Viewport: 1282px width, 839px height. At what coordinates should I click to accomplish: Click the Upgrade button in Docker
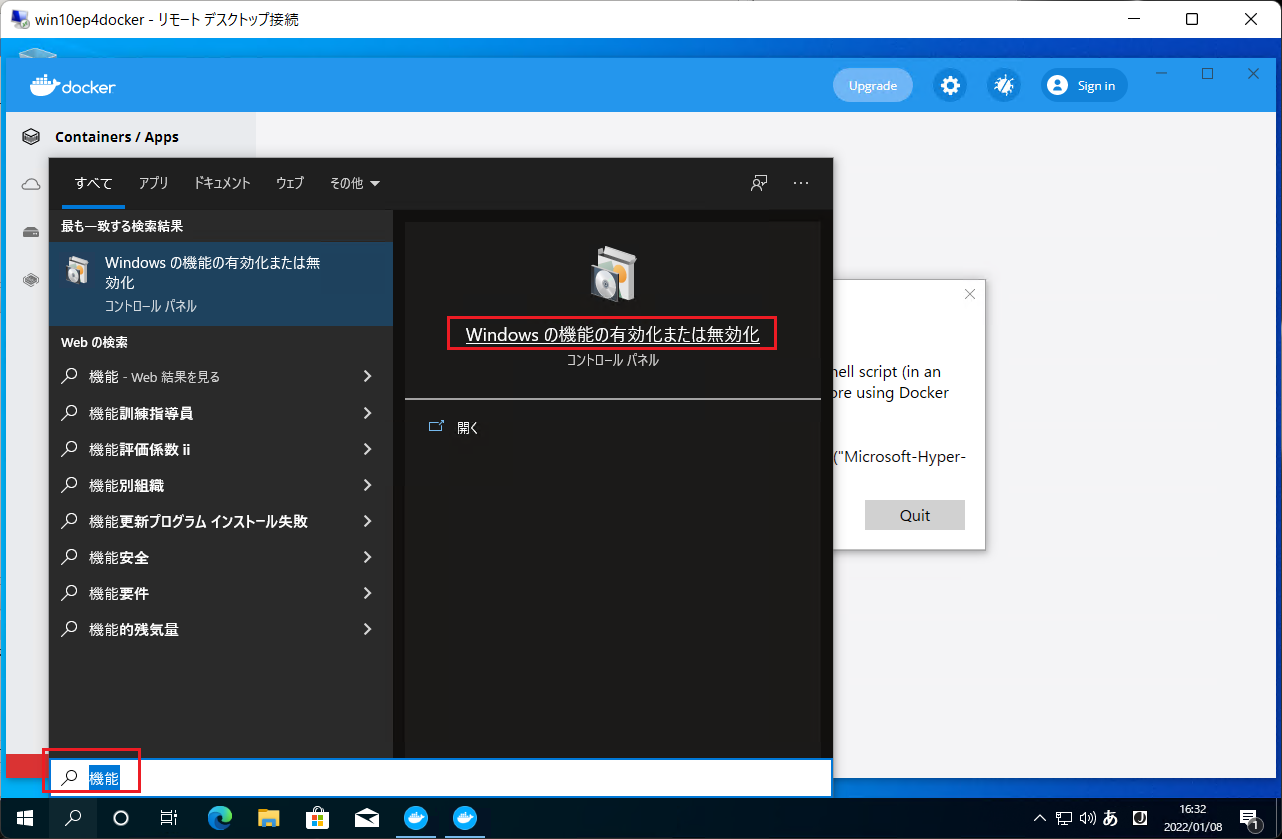(871, 85)
